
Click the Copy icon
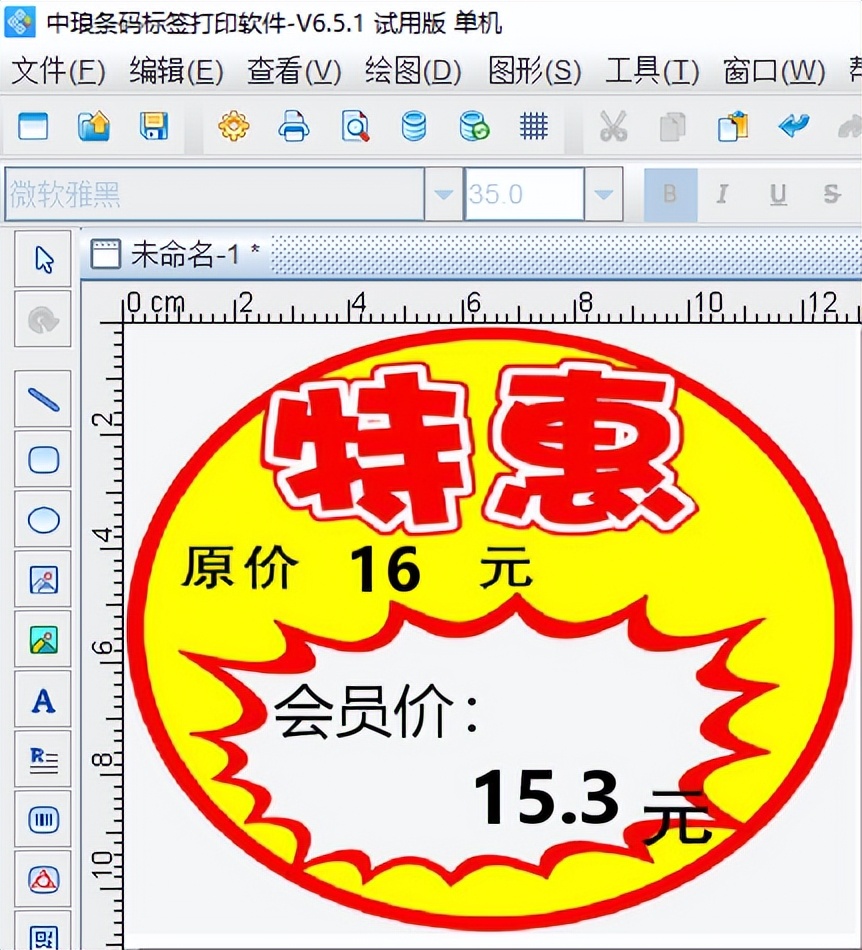tap(672, 127)
